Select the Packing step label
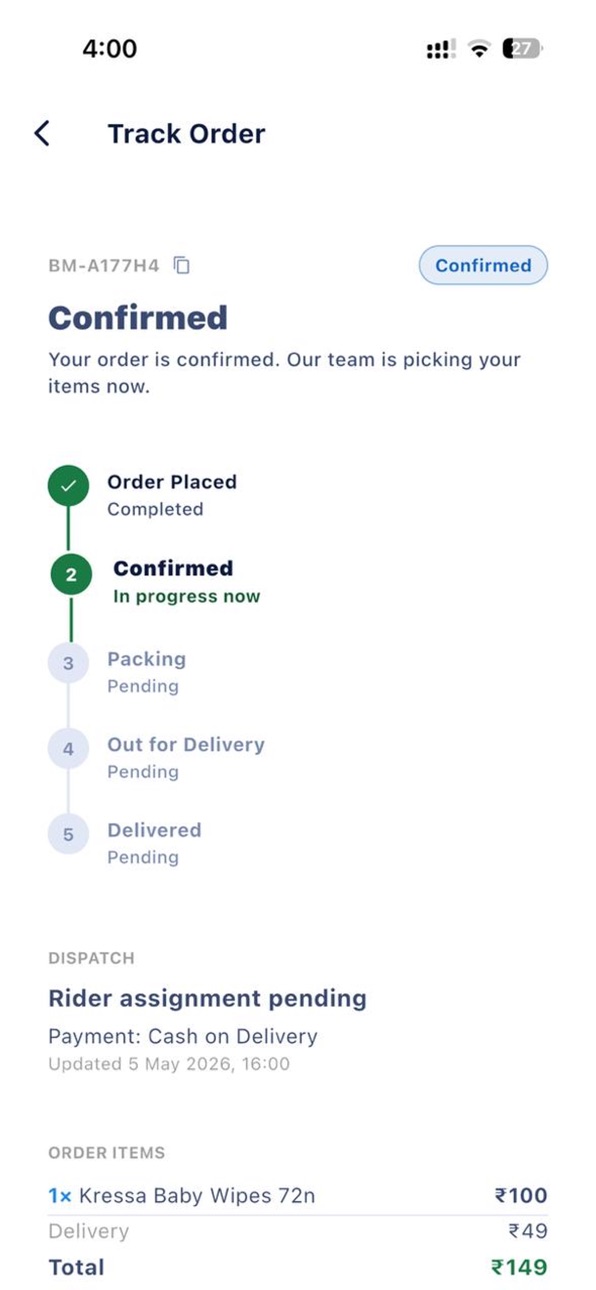 [x=146, y=659]
